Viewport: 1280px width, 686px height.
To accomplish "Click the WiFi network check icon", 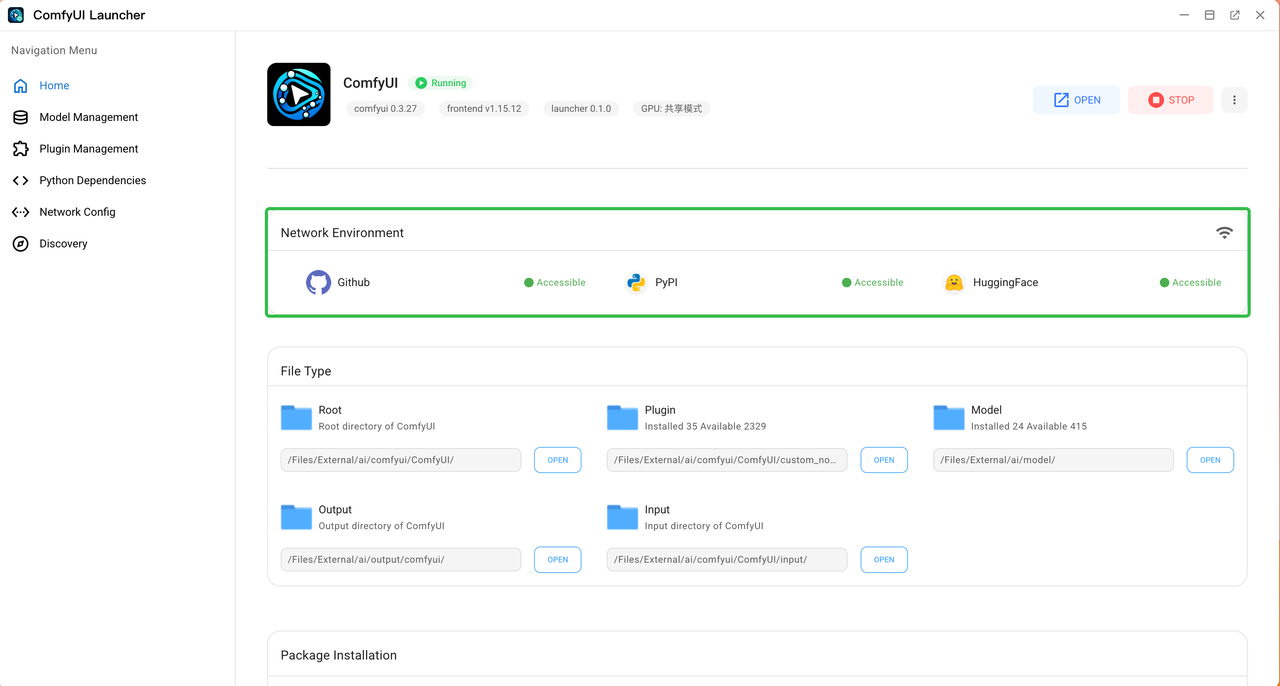I will click(1224, 233).
